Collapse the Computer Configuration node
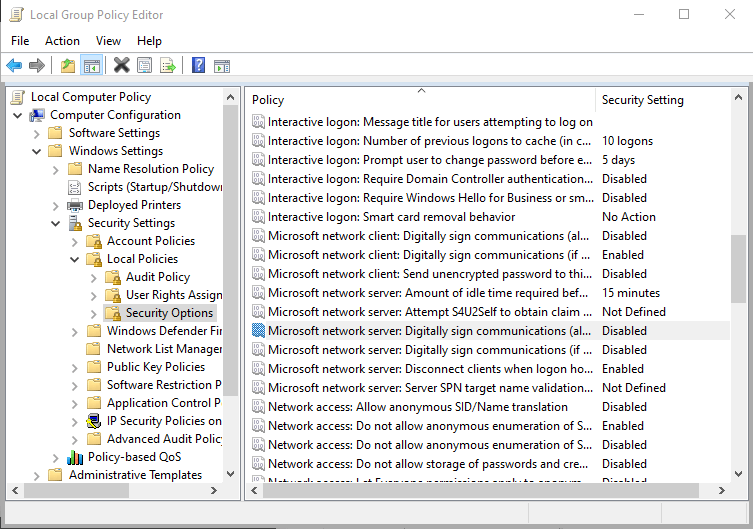This screenshot has height=529, width=753. pos(18,115)
